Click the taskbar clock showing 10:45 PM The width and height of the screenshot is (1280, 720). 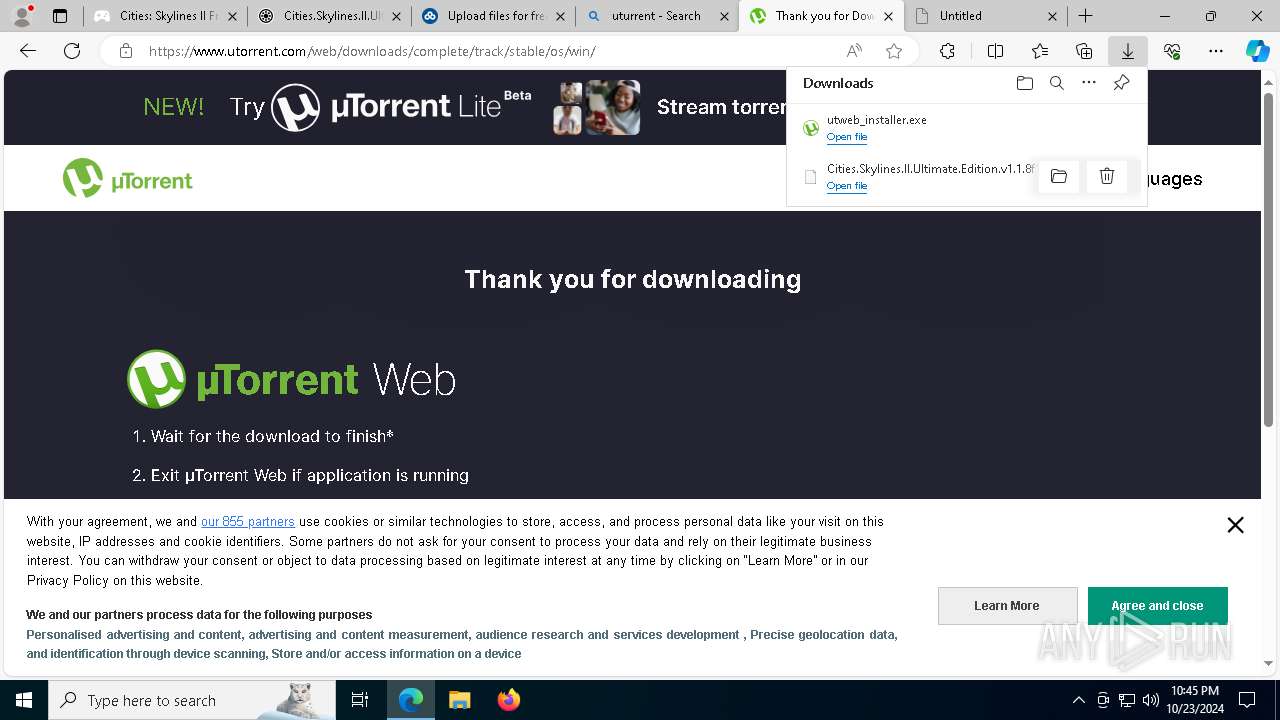1194,700
